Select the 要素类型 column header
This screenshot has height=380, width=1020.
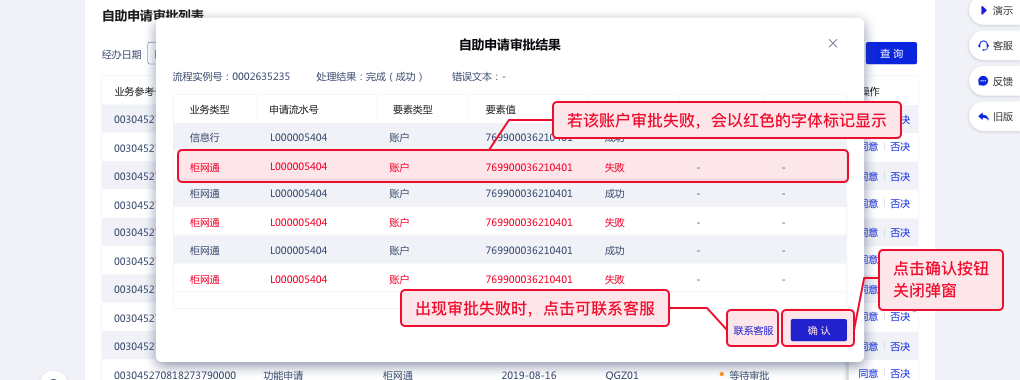point(413,110)
